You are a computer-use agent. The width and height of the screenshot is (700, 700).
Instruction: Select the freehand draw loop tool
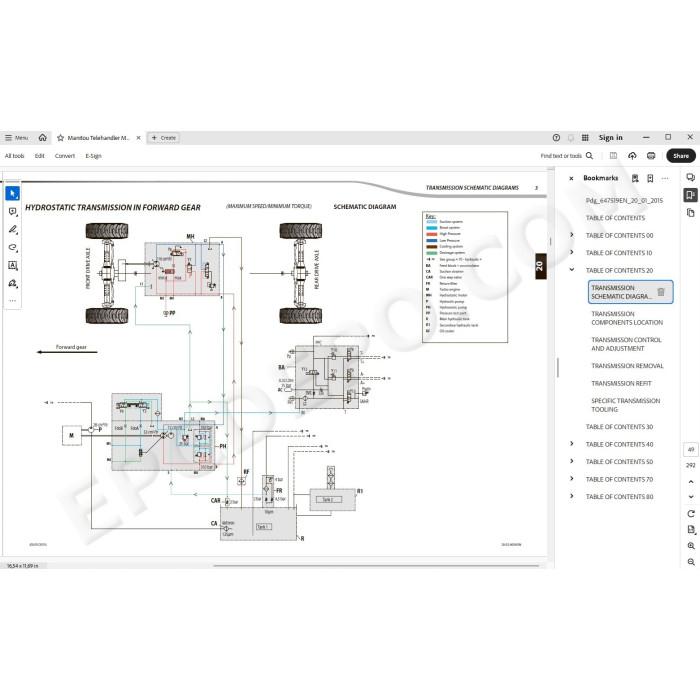click(12, 247)
